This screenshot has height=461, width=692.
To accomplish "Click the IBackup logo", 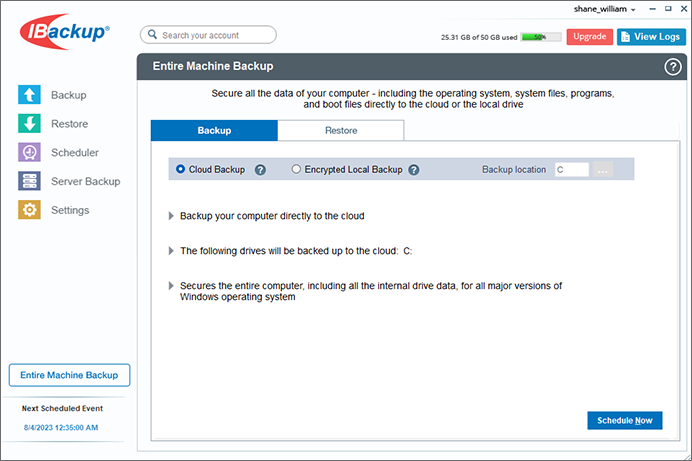I will 64,32.
